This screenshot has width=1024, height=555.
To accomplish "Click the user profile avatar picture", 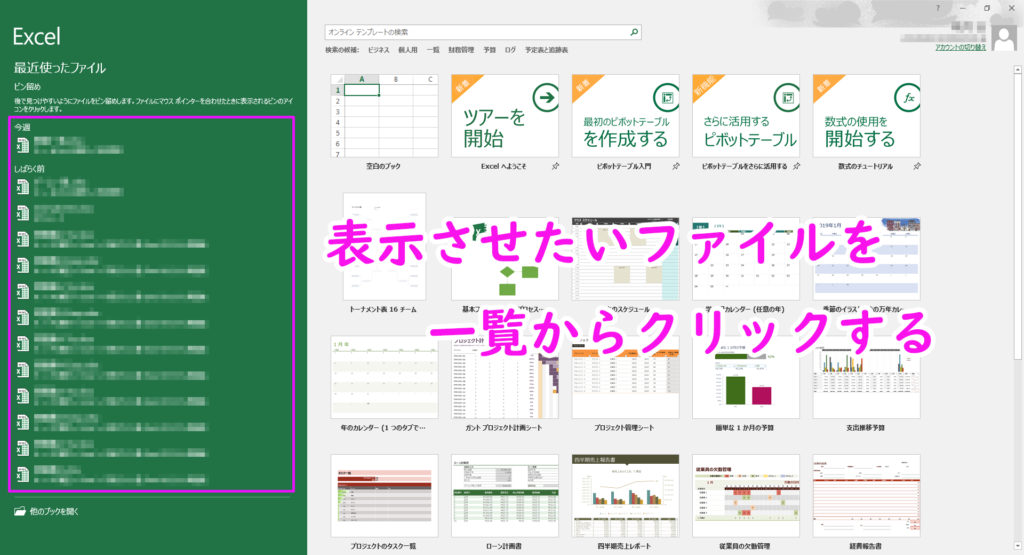I will click(x=1004, y=38).
